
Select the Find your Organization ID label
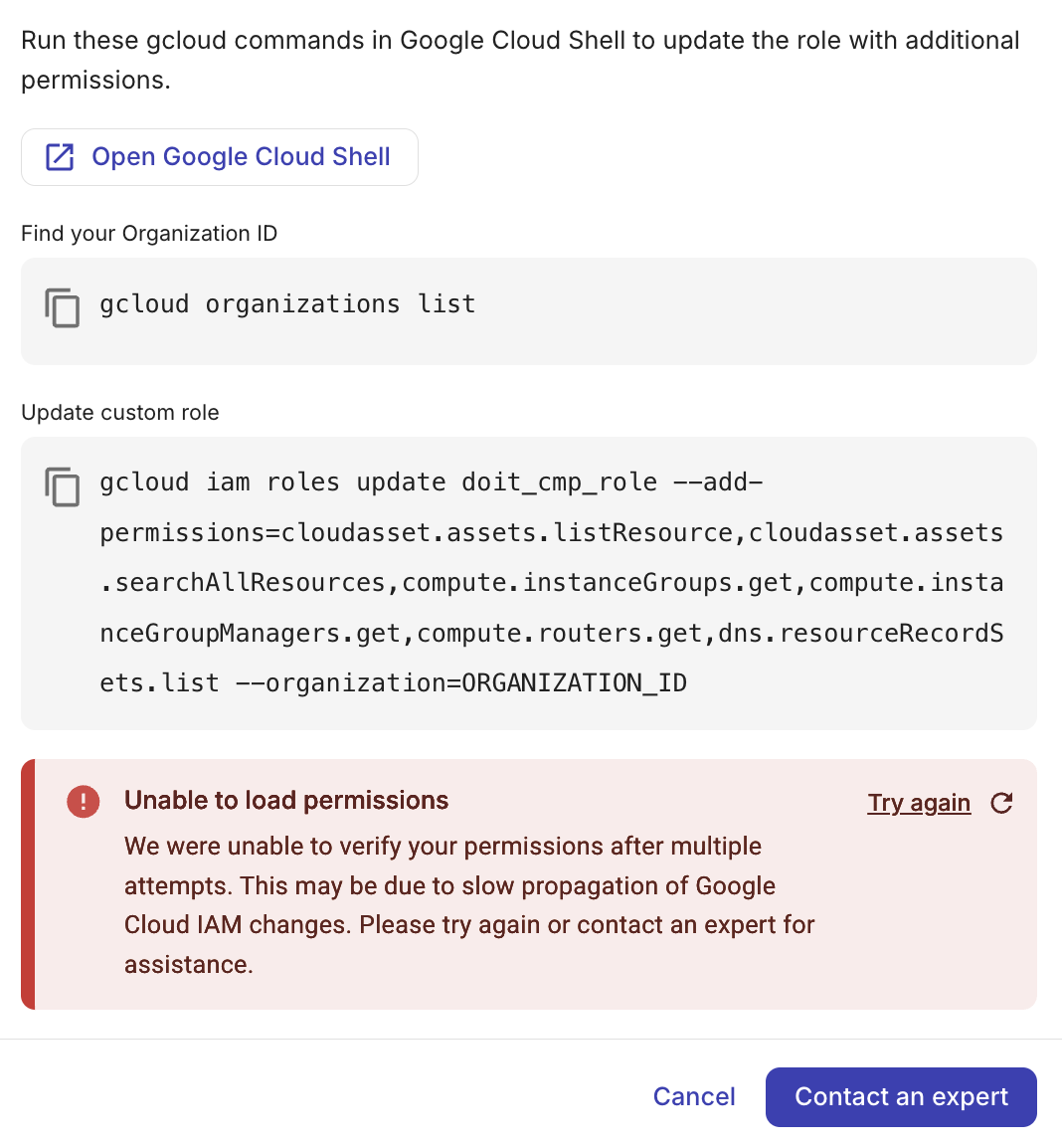click(x=149, y=233)
